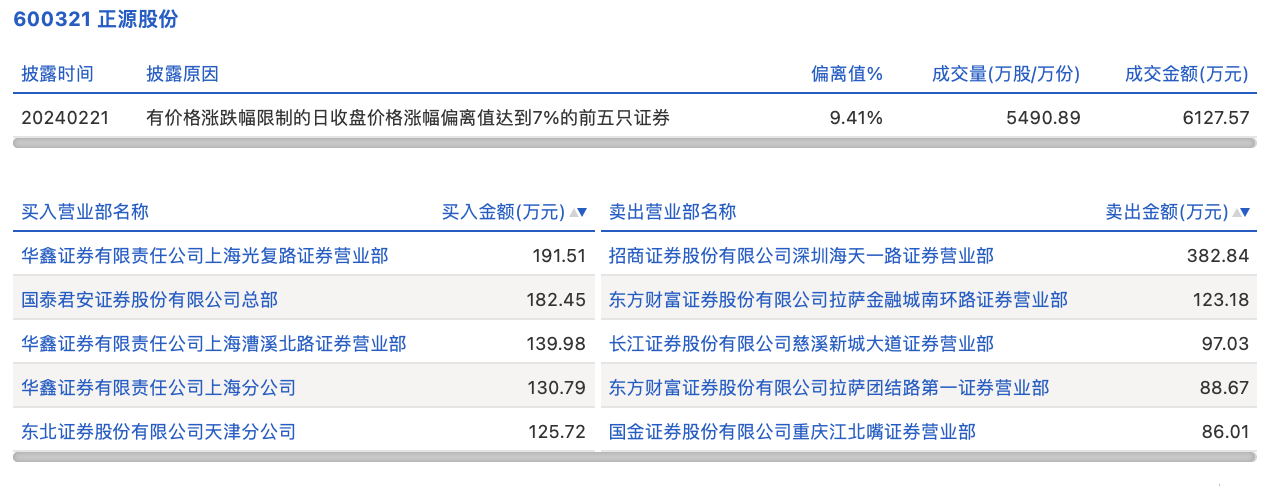Open 东北证券股份有限公司天津分公司 link
The width and height of the screenshot is (1266, 486).
pos(158,432)
